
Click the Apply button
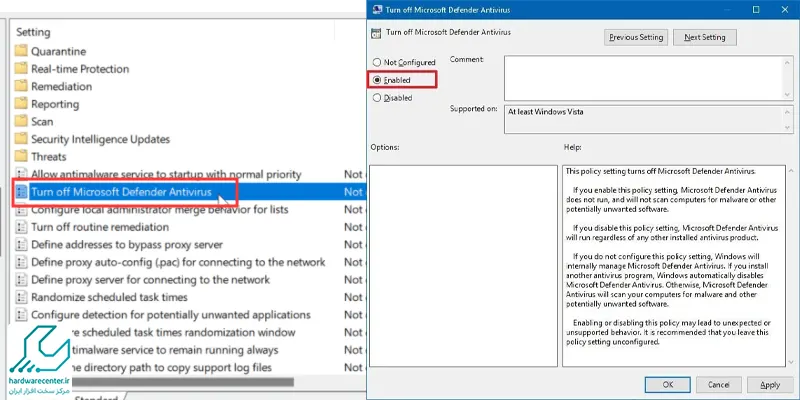[770, 385]
